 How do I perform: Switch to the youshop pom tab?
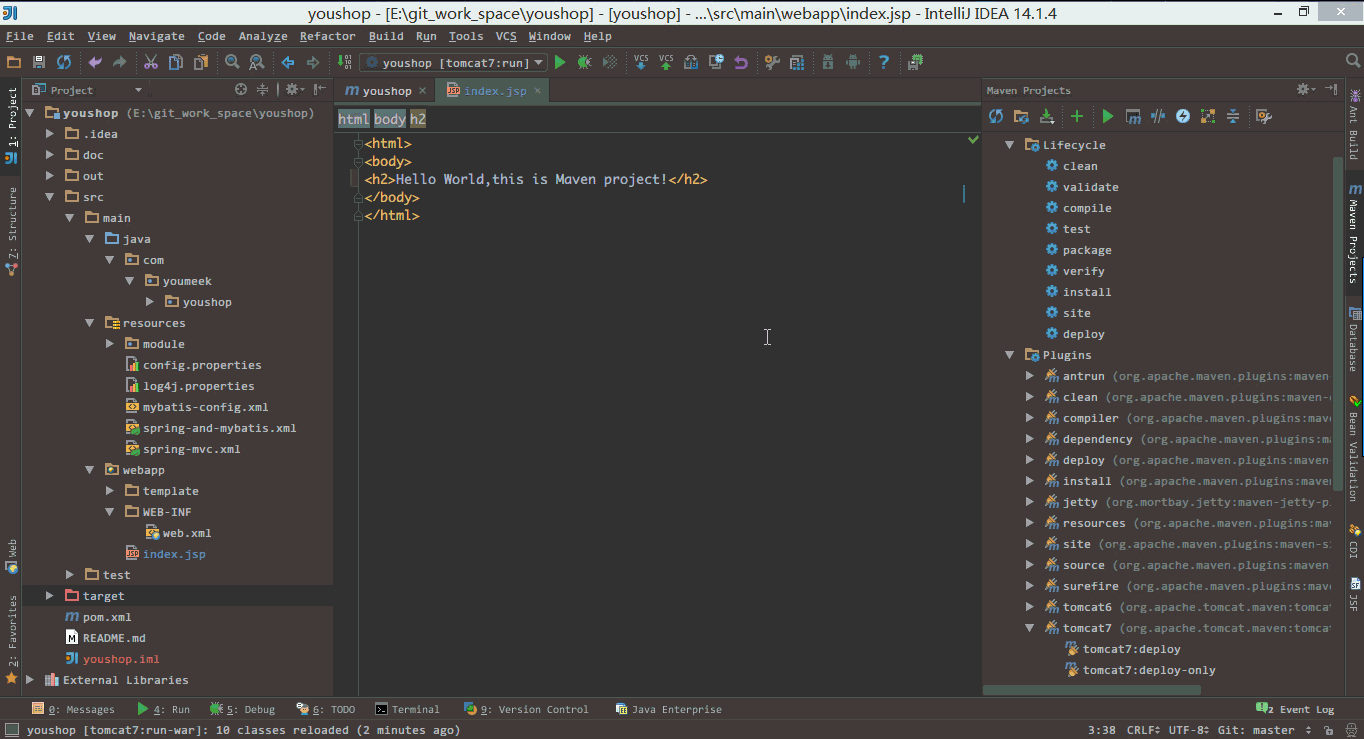(x=385, y=89)
